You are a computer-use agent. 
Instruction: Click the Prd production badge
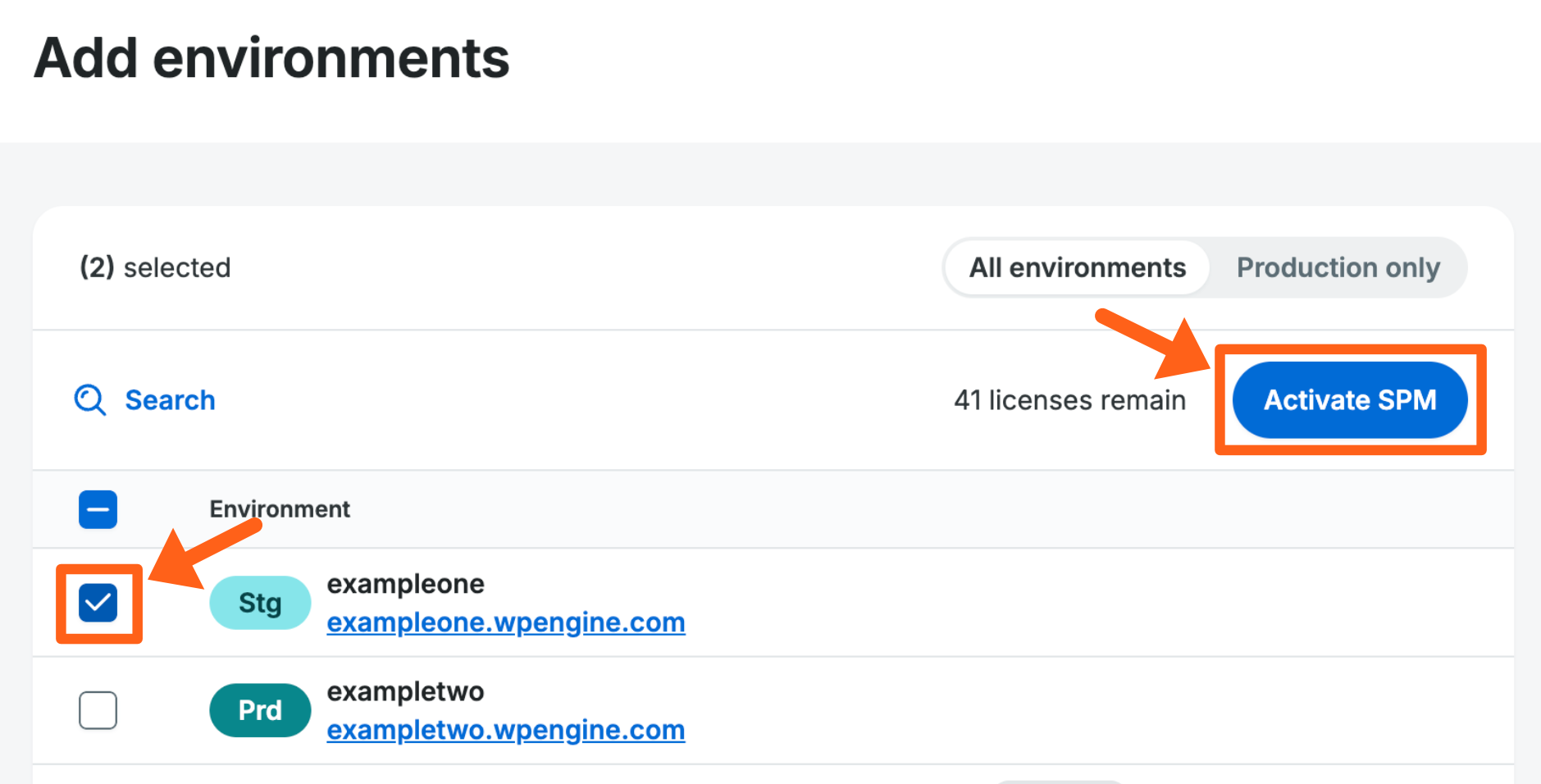tap(260, 710)
